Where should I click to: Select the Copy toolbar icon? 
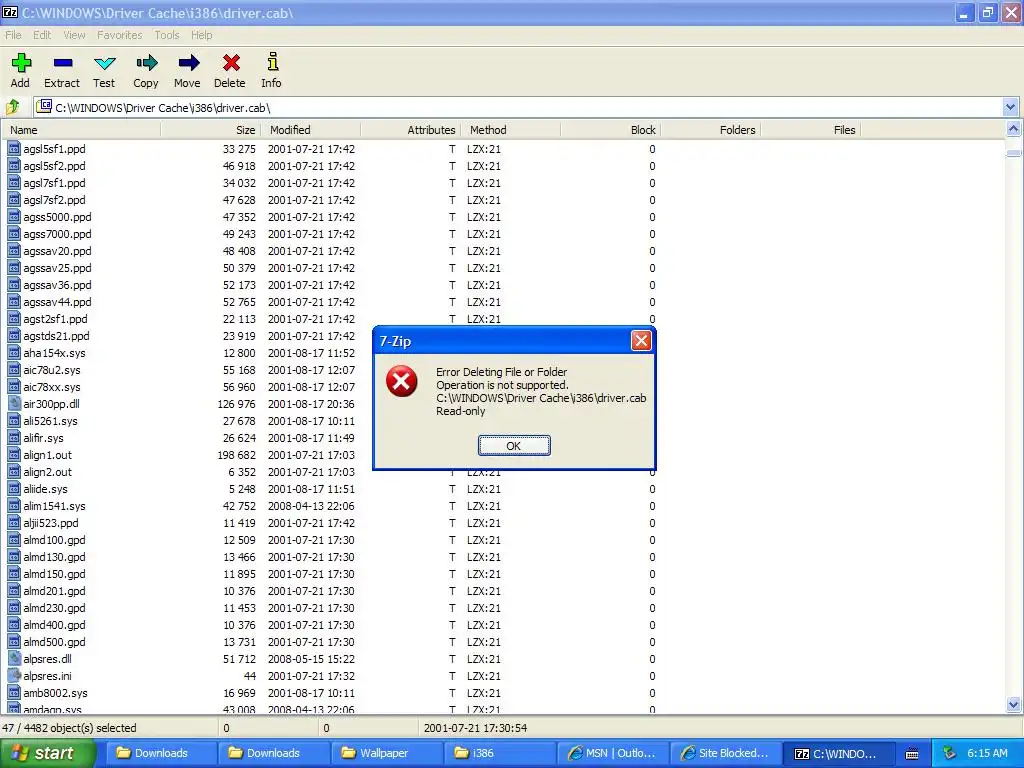click(146, 63)
